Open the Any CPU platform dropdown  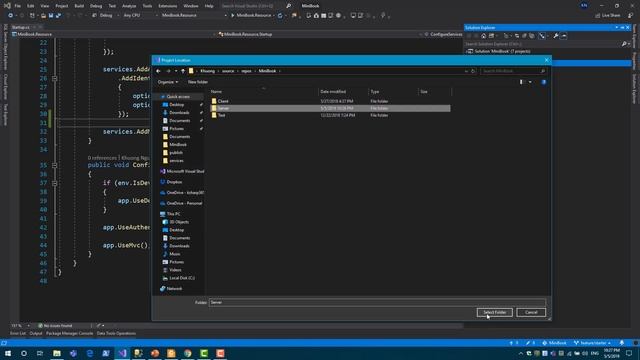coord(140,16)
